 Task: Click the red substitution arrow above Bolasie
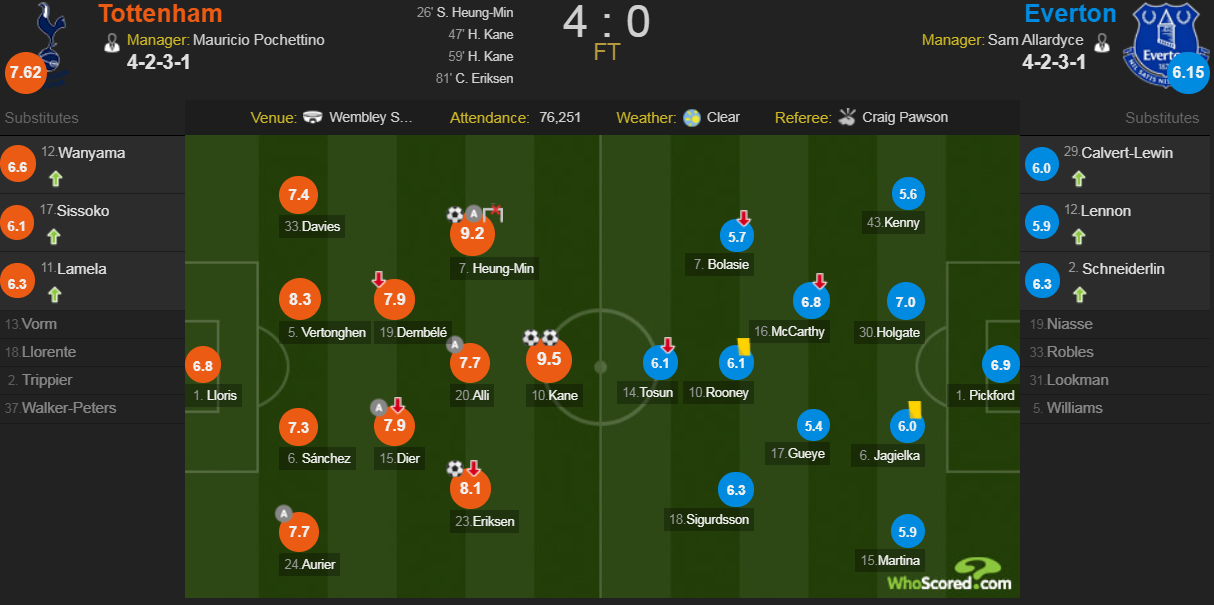click(744, 218)
